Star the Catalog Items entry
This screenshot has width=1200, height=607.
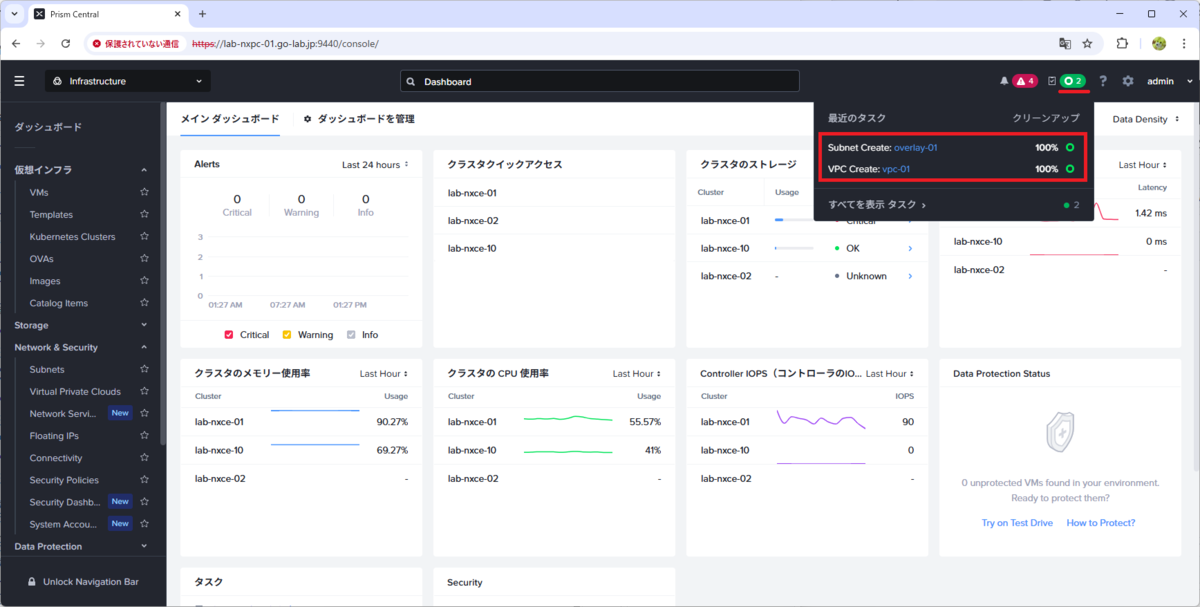[144, 303]
